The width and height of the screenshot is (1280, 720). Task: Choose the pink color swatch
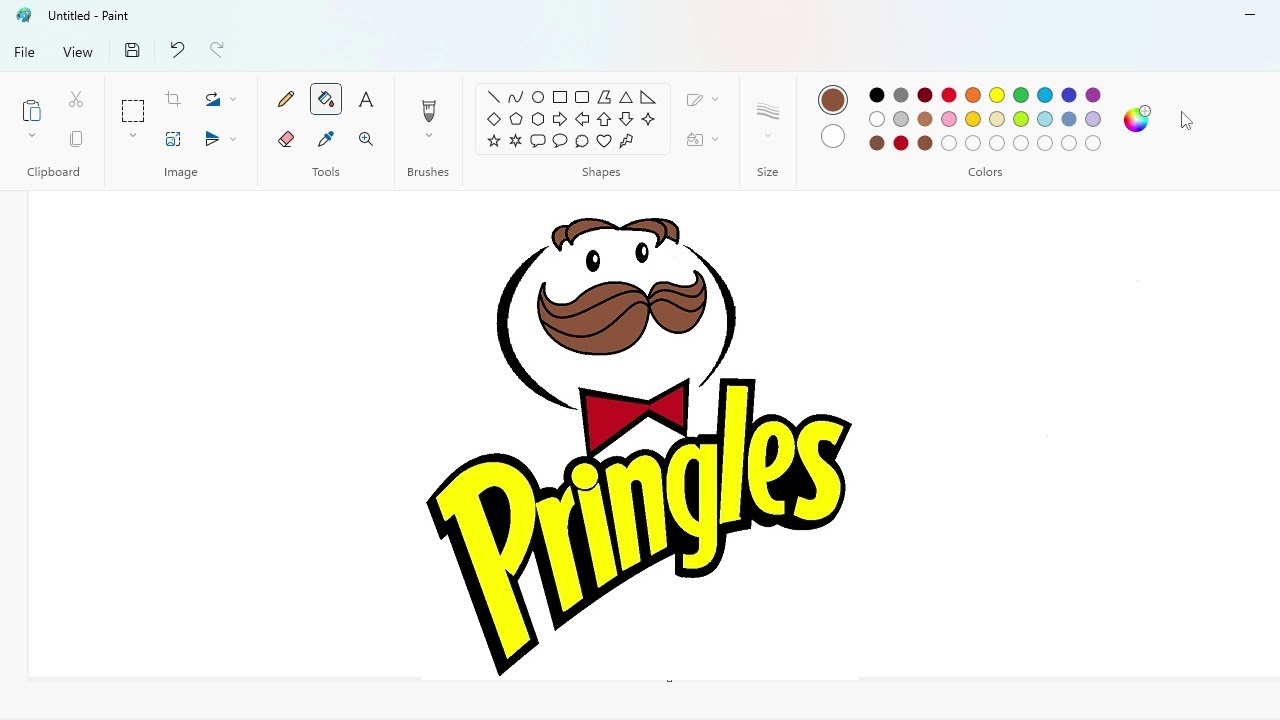coord(949,119)
